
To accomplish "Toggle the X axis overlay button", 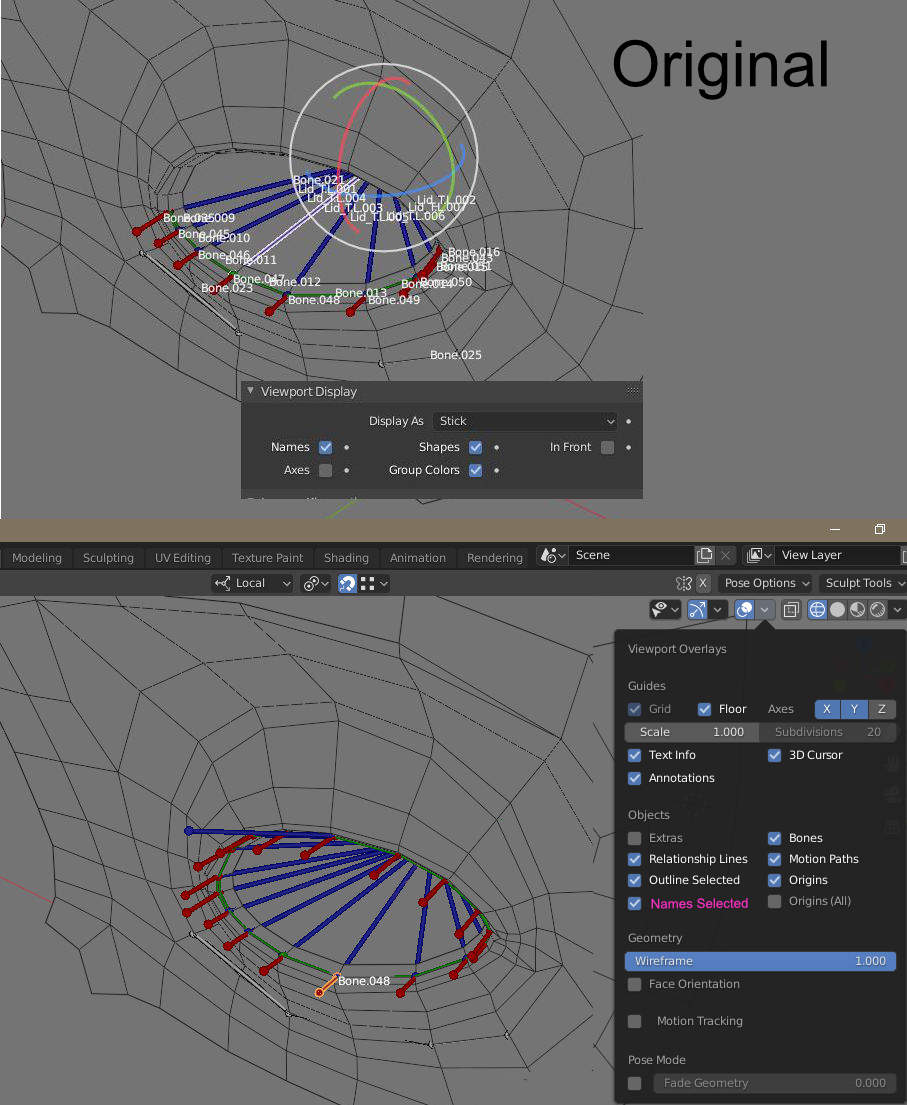I will pyautogui.click(x=827, y=709).
